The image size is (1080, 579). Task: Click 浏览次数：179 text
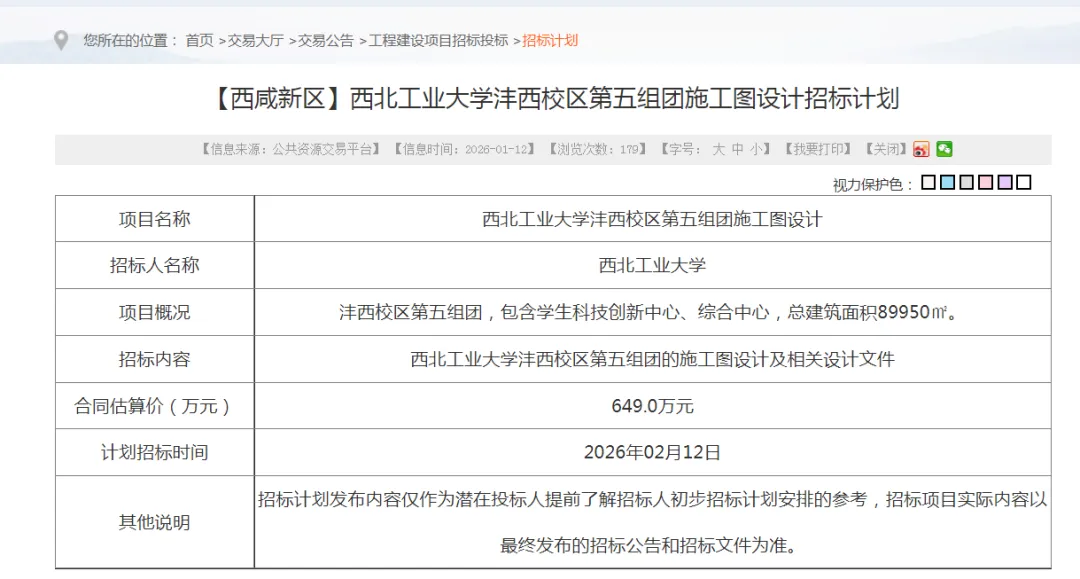[597, 149]
